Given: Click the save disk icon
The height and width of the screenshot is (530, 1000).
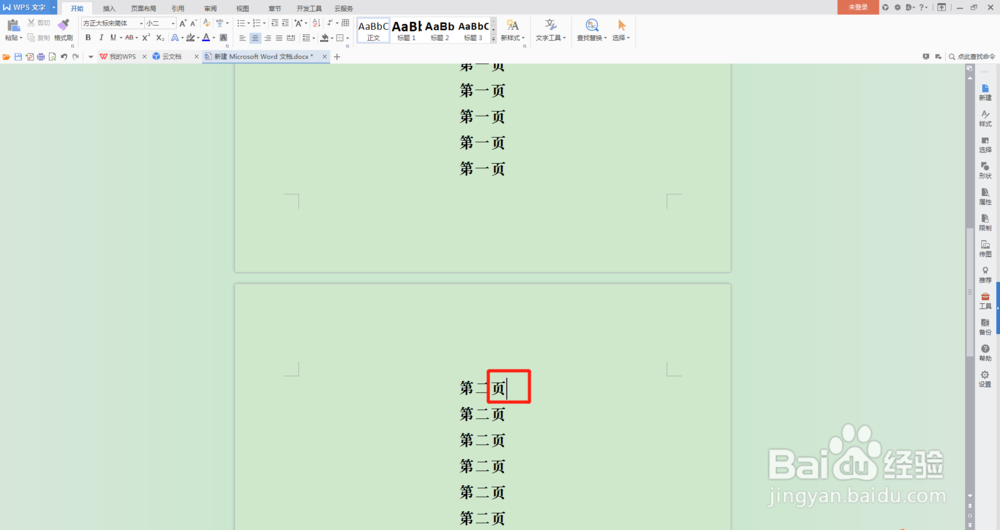Looking at the screenshot, I should [18, 57].
